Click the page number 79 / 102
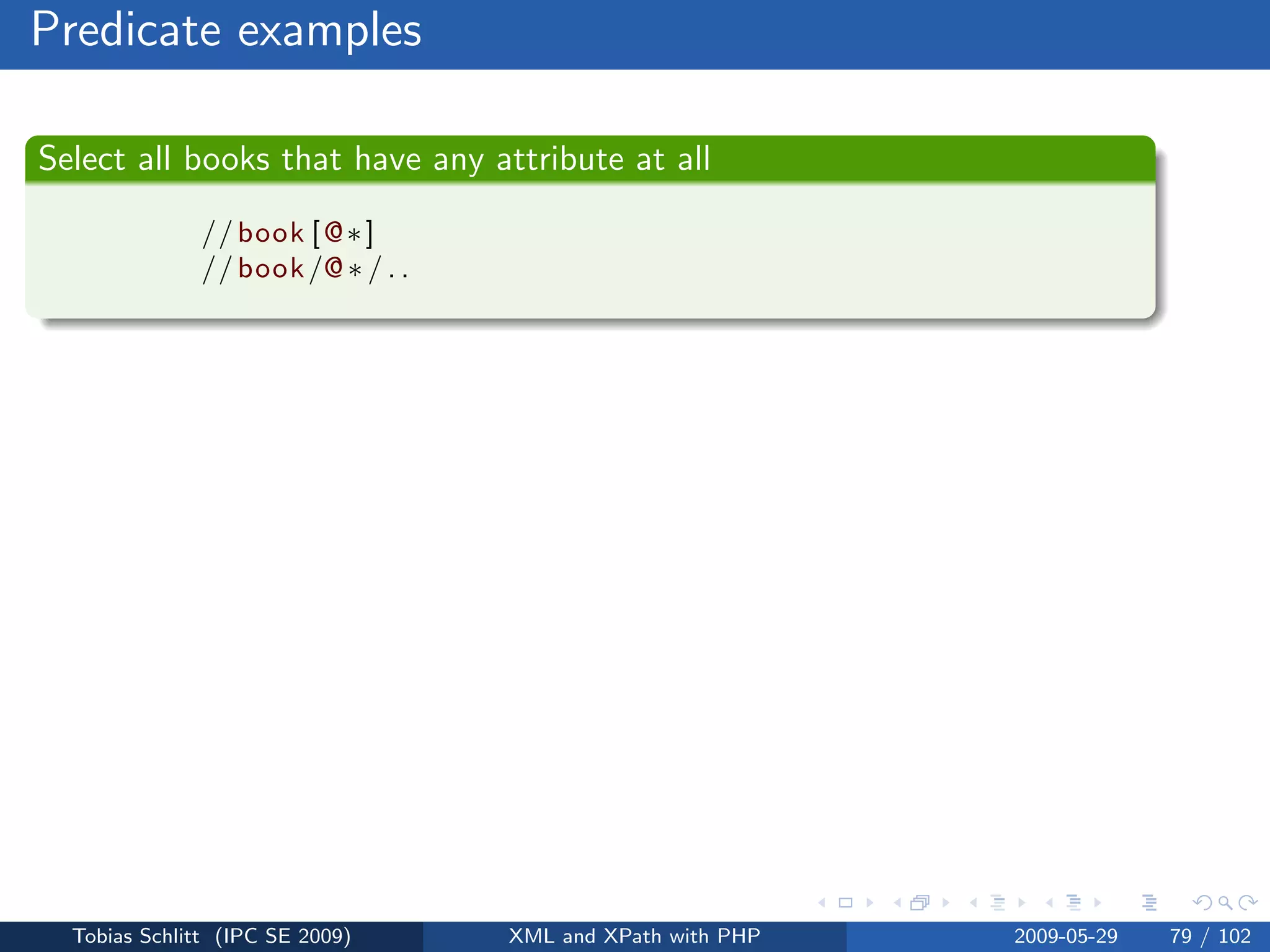 1210,936
